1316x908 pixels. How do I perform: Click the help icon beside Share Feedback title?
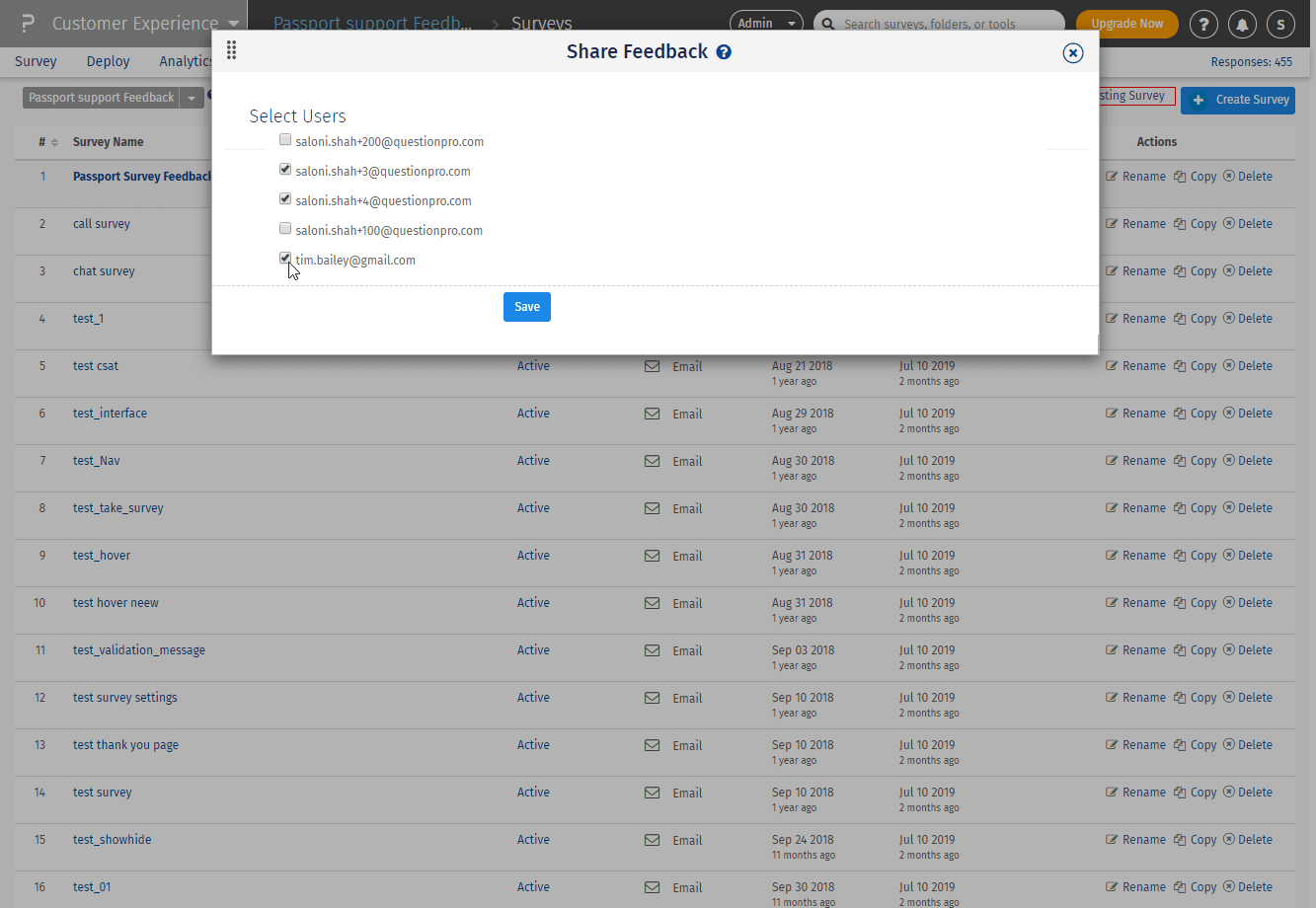coord(724,52)
